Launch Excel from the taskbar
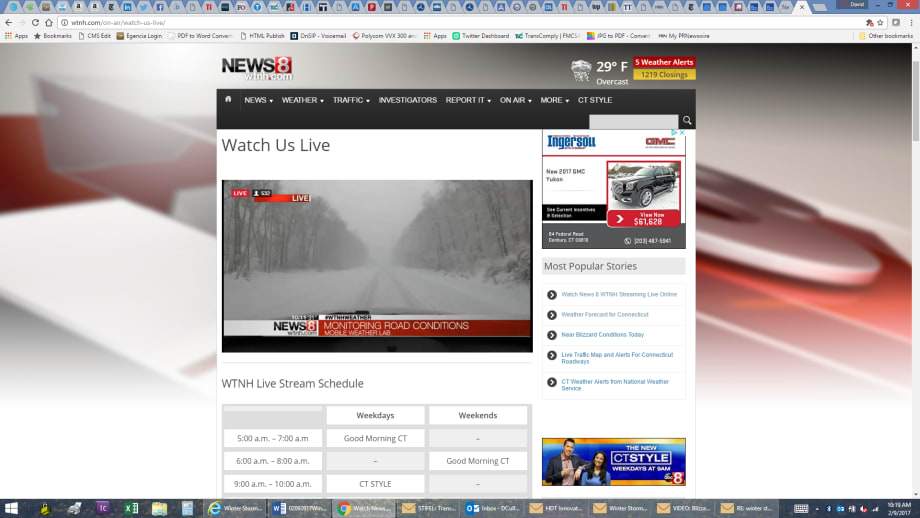920x518 pixels. coord(131,508)
